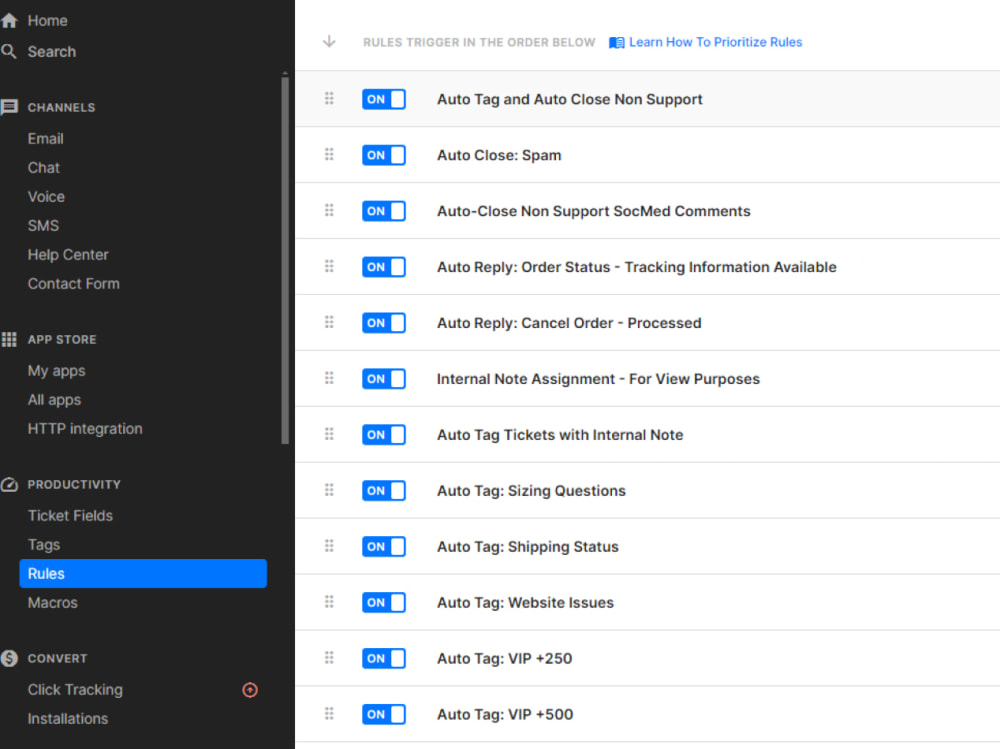Toggle Auto Tag Tickets with Internal Note
The height and width of the screenshot is (749, 1000).
click(x=384, y=434)
